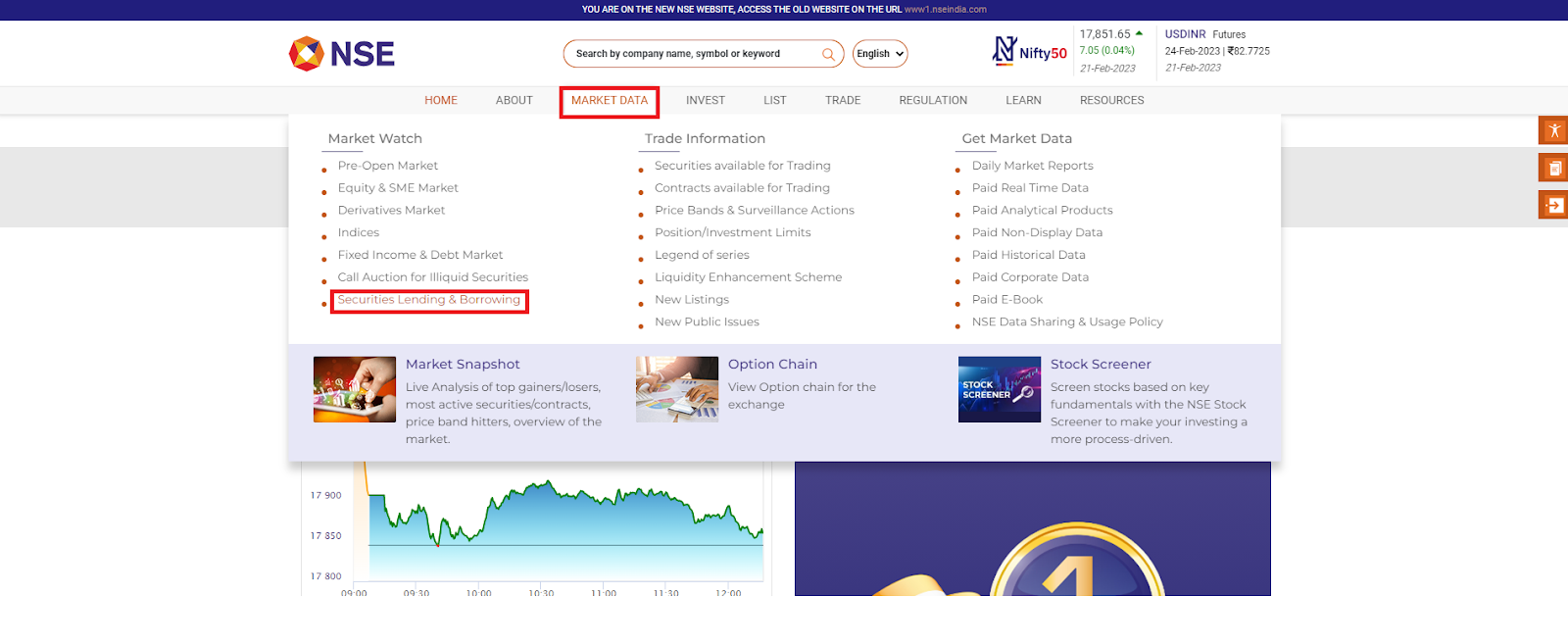Click the Nifty50 logo
The width and height of the screenshot is (1568, 644).
[1029, 51]
